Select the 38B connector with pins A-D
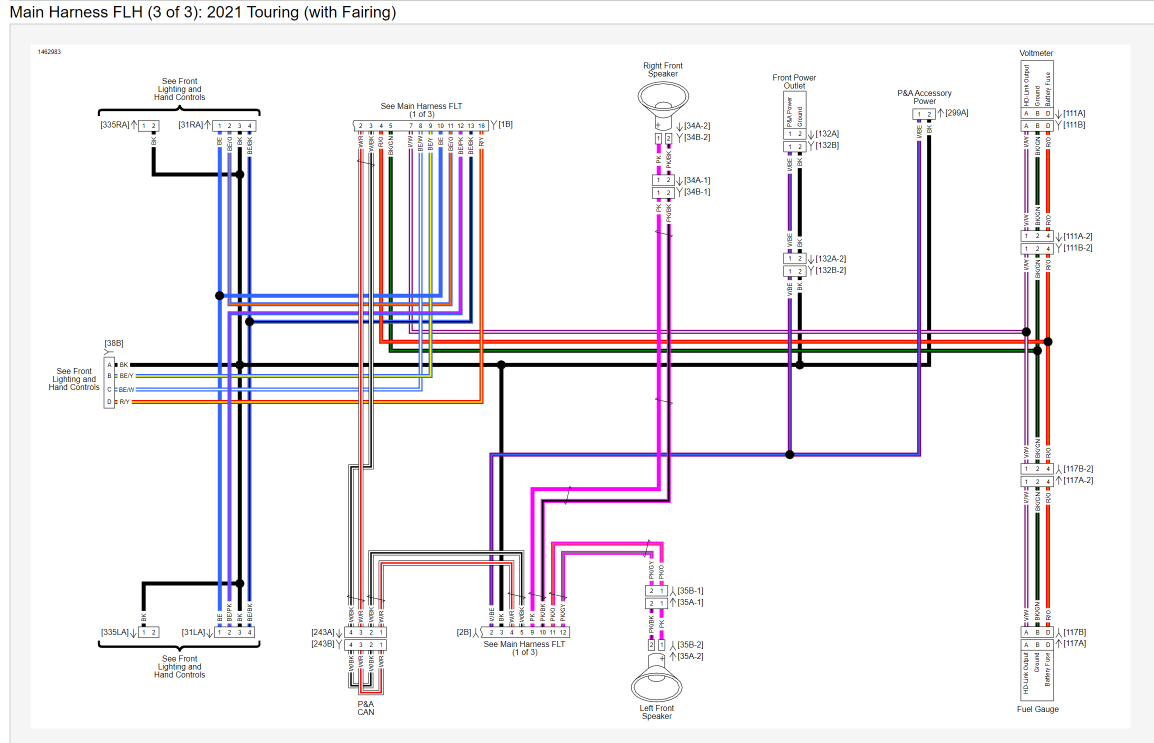Image resolution: width=1154 pixels, height=743 pixels. click(110, 383)
